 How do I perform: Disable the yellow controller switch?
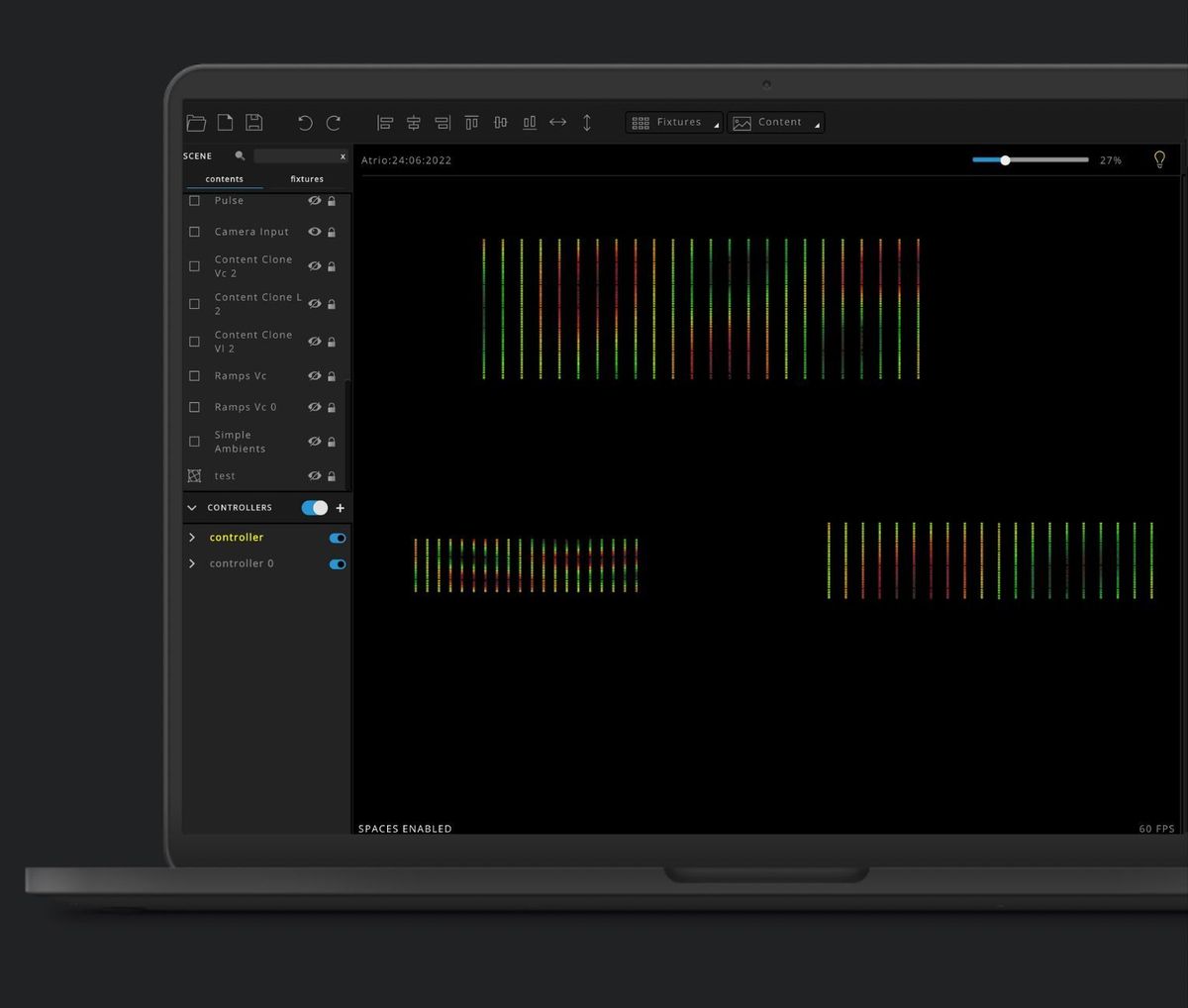click(338, 539)
